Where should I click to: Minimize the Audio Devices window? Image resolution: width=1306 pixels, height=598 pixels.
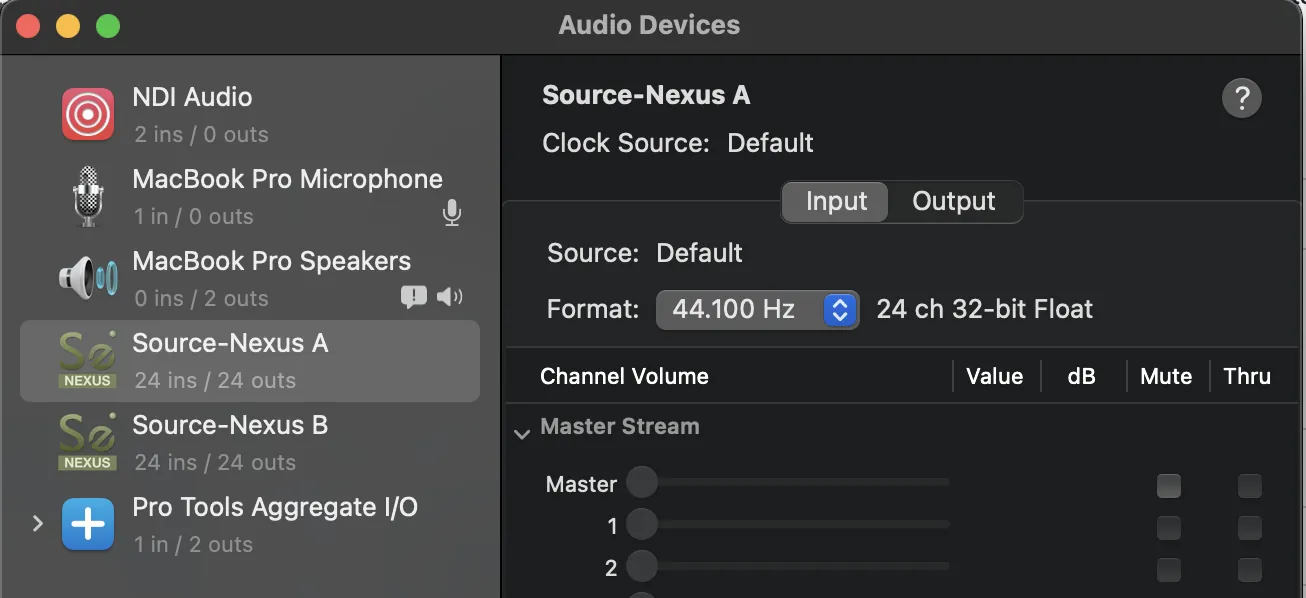(67, 26)
